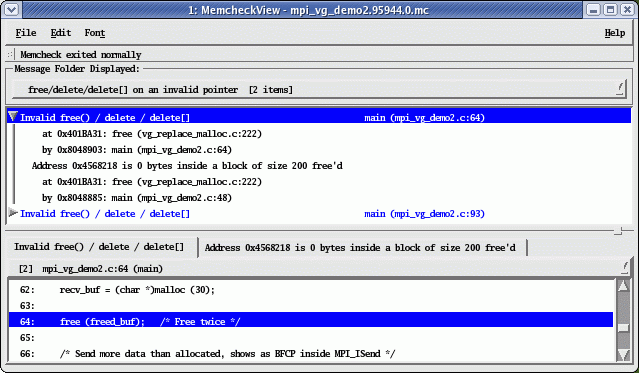Click source line 62 with recv_buf malloc
639x373 pixels.
tap(311, 290)
